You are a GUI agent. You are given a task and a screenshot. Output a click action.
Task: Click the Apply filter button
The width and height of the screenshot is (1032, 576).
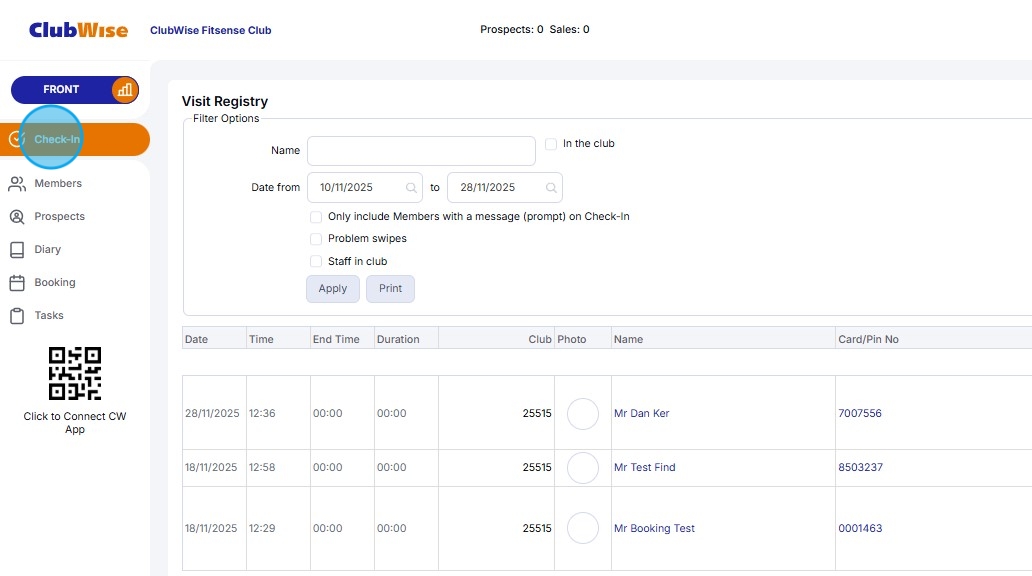tap(333, 288)
